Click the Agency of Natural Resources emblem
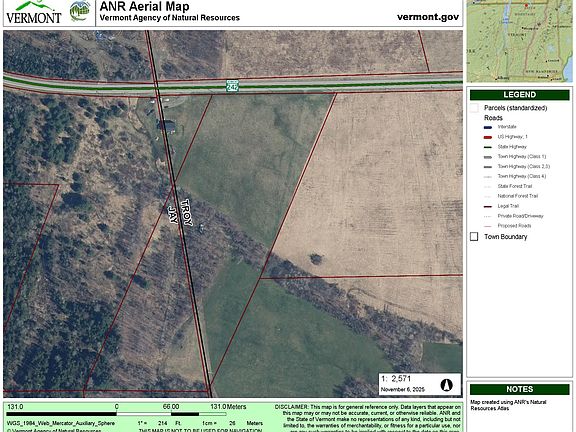This screenshot has width=576, height=432. coord(80,11)
